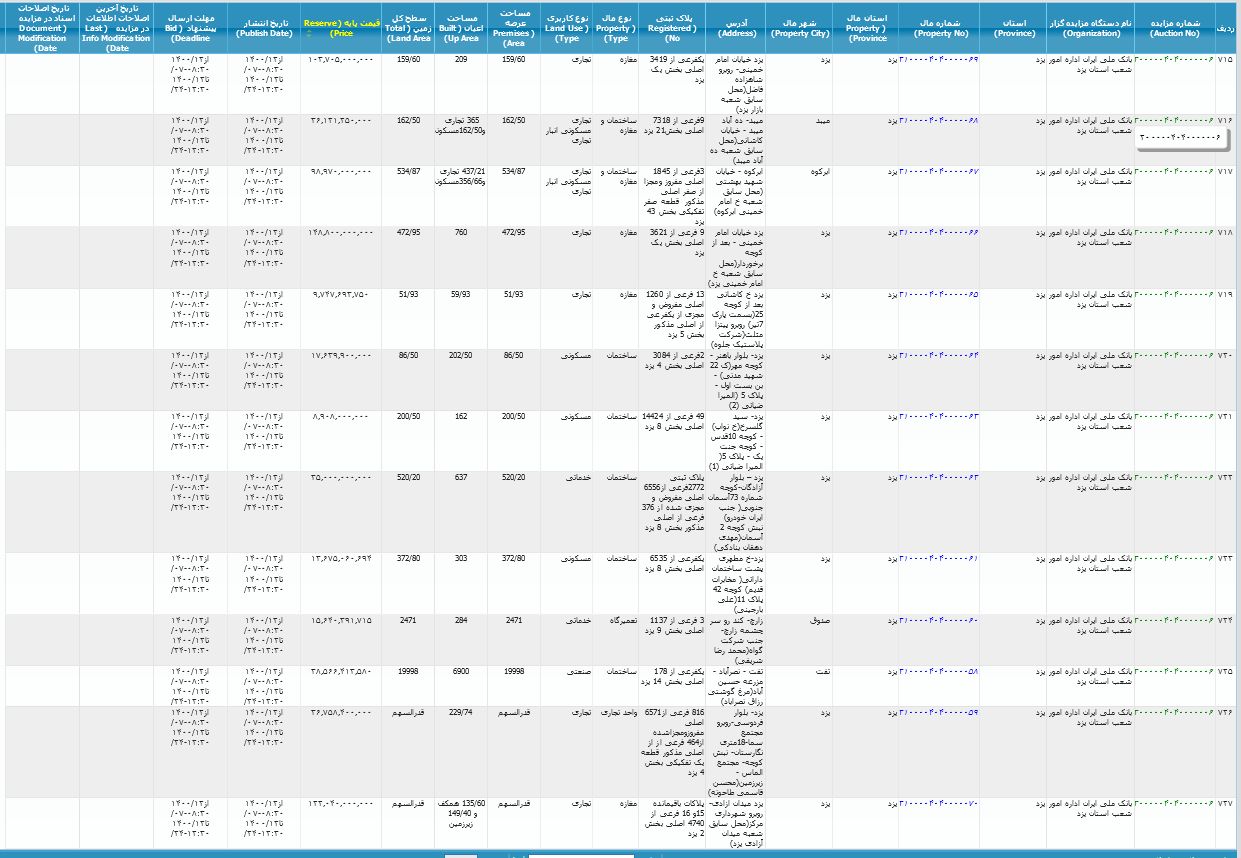The height and width of the screenshot is (858, 1241).
Task: Open the green auction number link in row 718
Action: [x=1174, y=232]
